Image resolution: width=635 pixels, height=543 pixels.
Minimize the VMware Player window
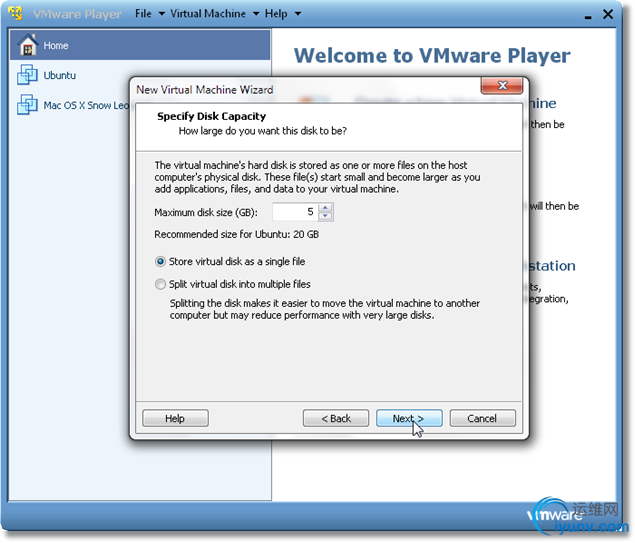click(x=588, y=16)
